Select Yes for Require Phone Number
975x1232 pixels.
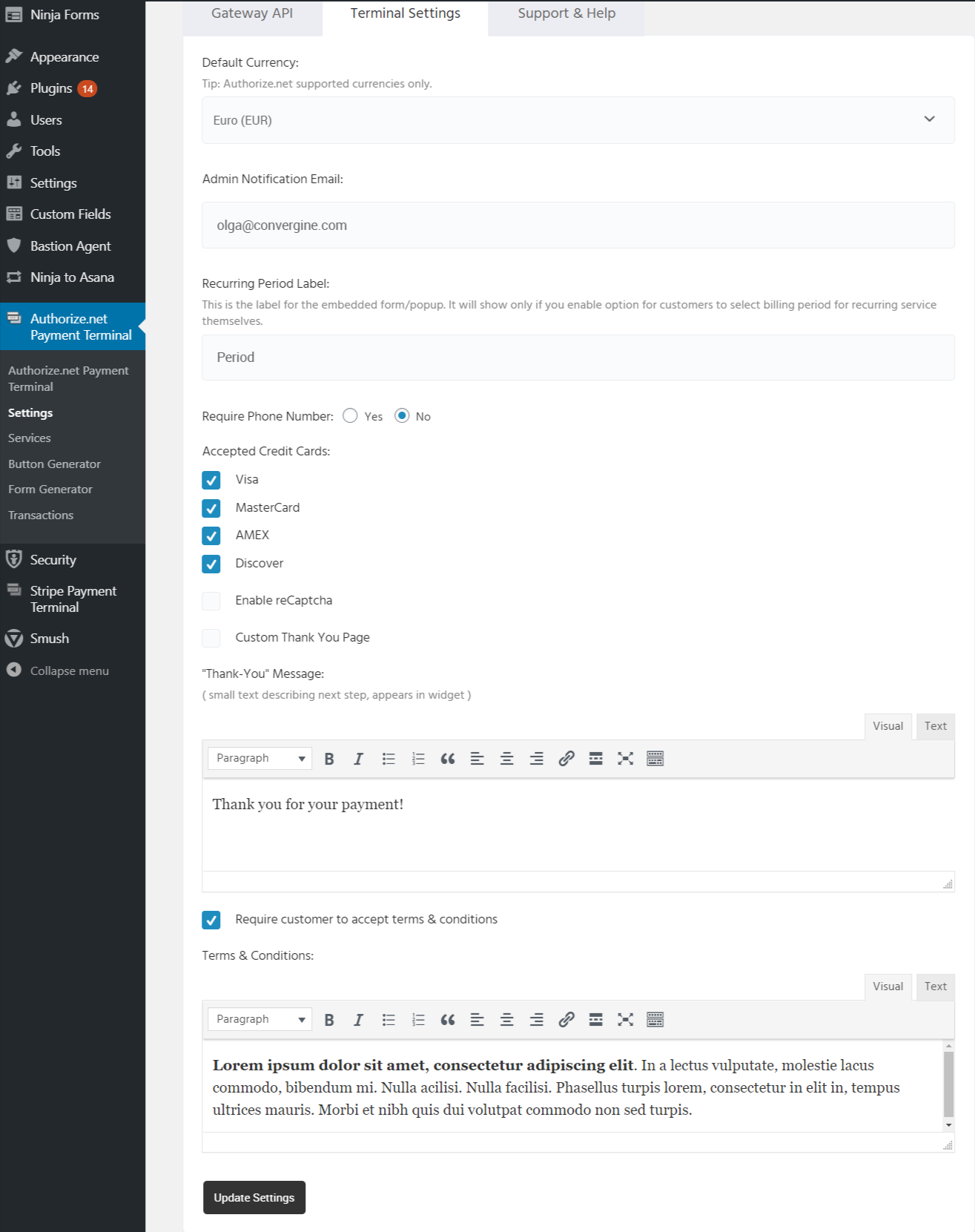point(351,416)
